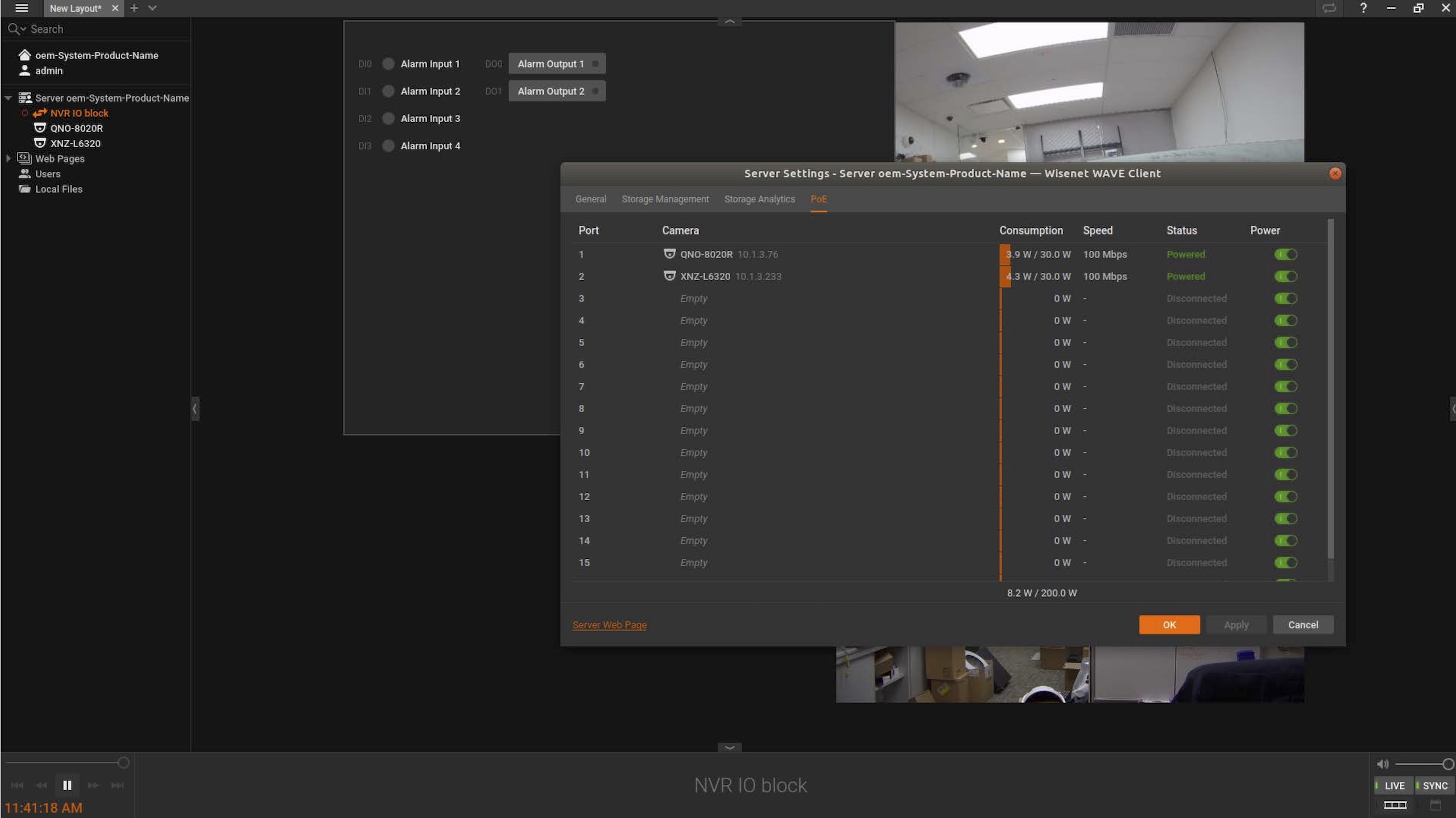Click Alarm Input 1 indicator circle
This screenshot has height=818, width=1456.
coord(388,64)
